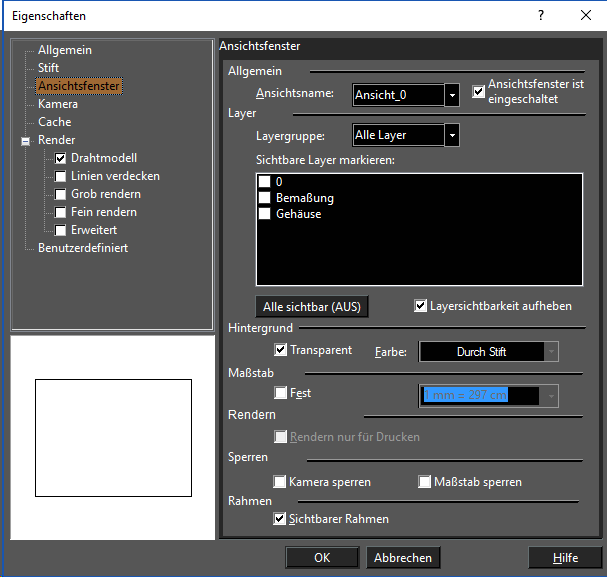This screenshot has width=607, height=577.
Task: Enable Fein rendern mode
Action: tap(60, 212)
